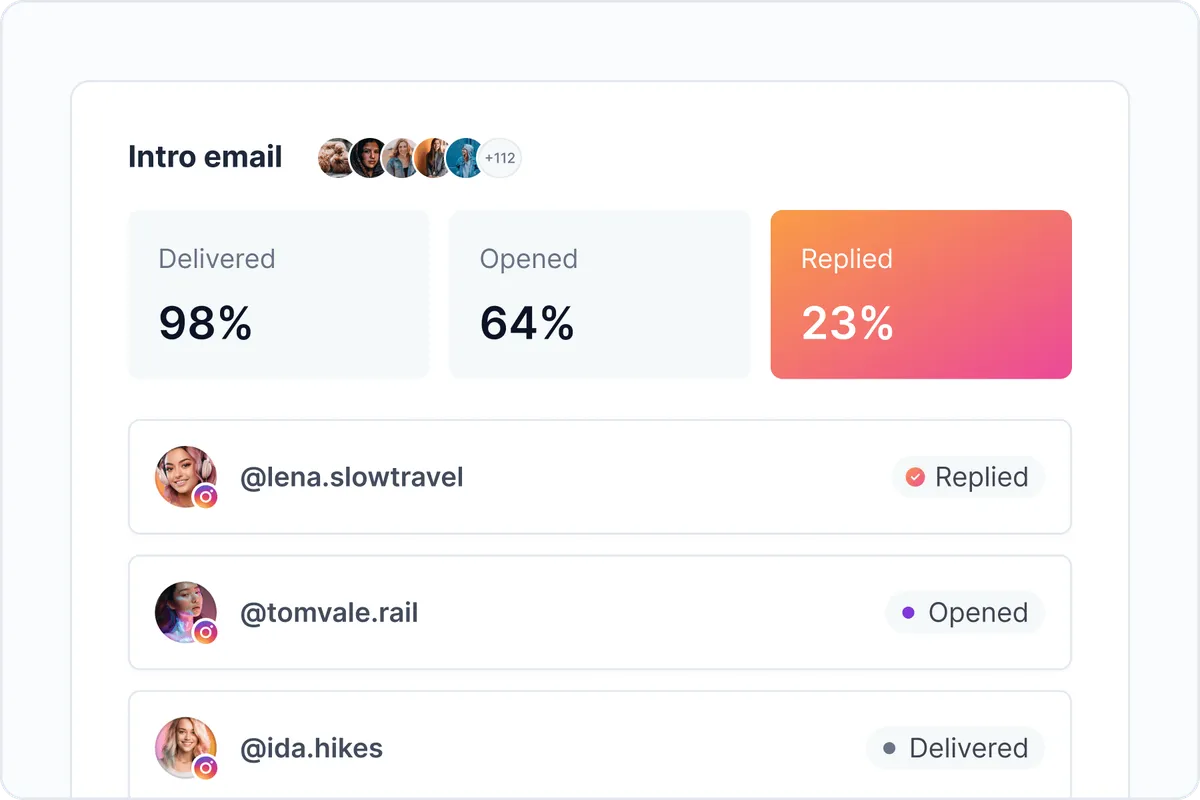Viewport: 1200px width, 800px height.
Task: Select the Delivered 98% stat card
Action: pyautogui.click(x=278, y=294)
